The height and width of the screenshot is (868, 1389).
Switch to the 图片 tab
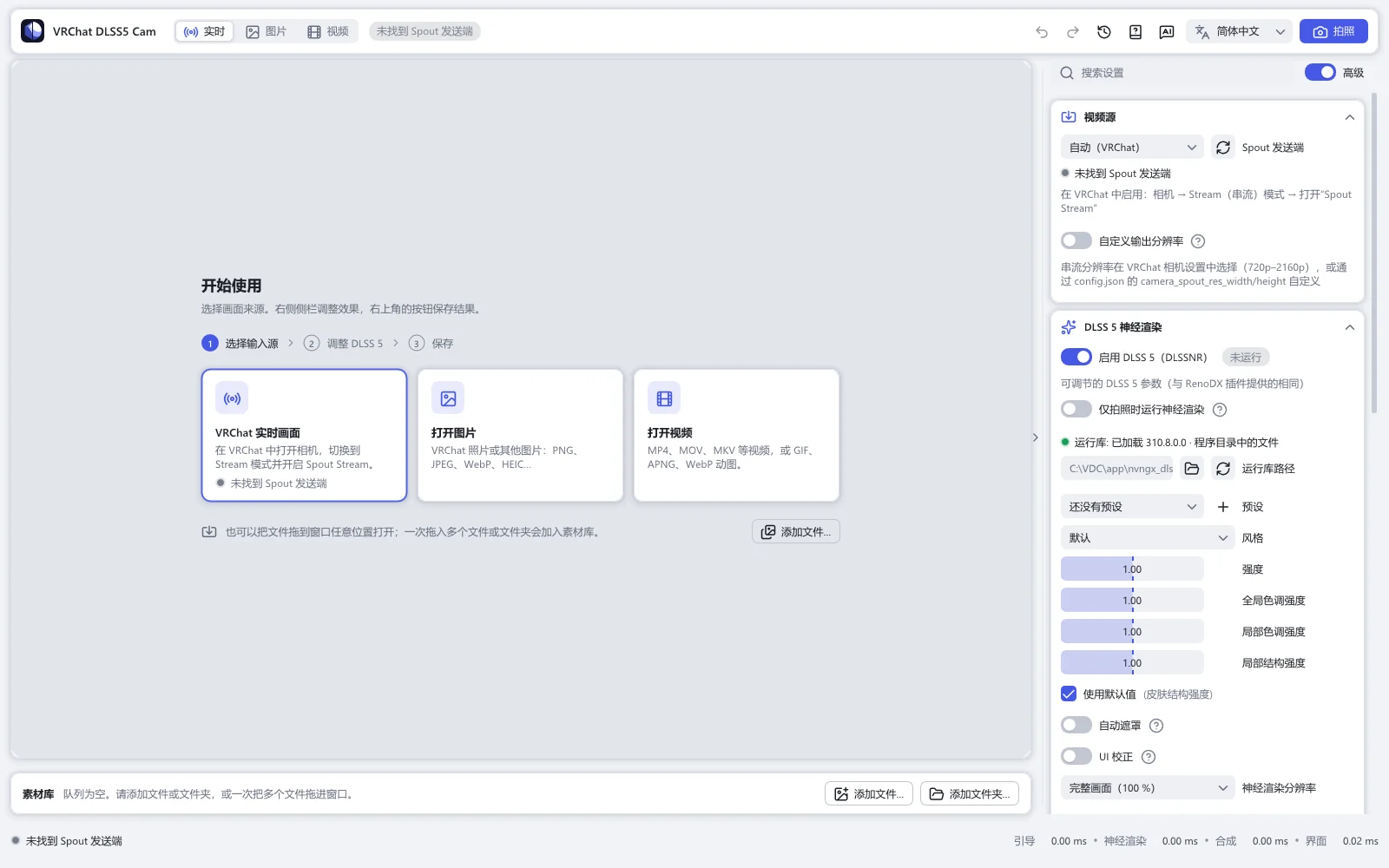point(266,31)
